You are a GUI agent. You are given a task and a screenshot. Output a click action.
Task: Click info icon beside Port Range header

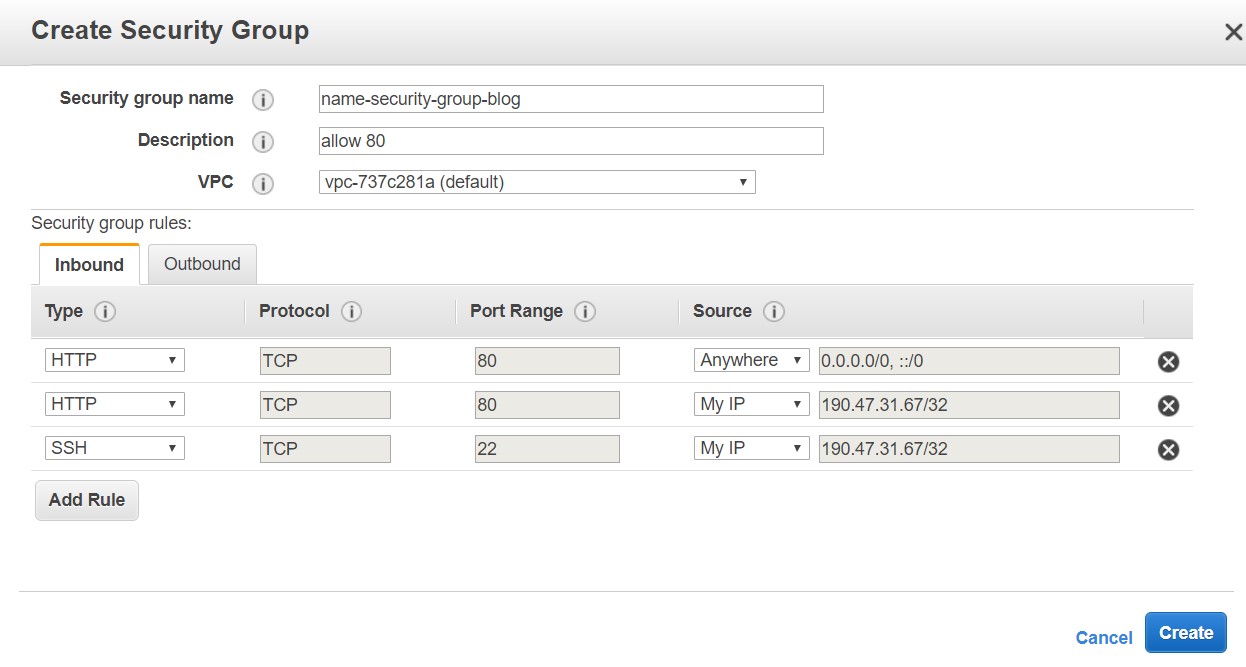(x=585, y=312)
